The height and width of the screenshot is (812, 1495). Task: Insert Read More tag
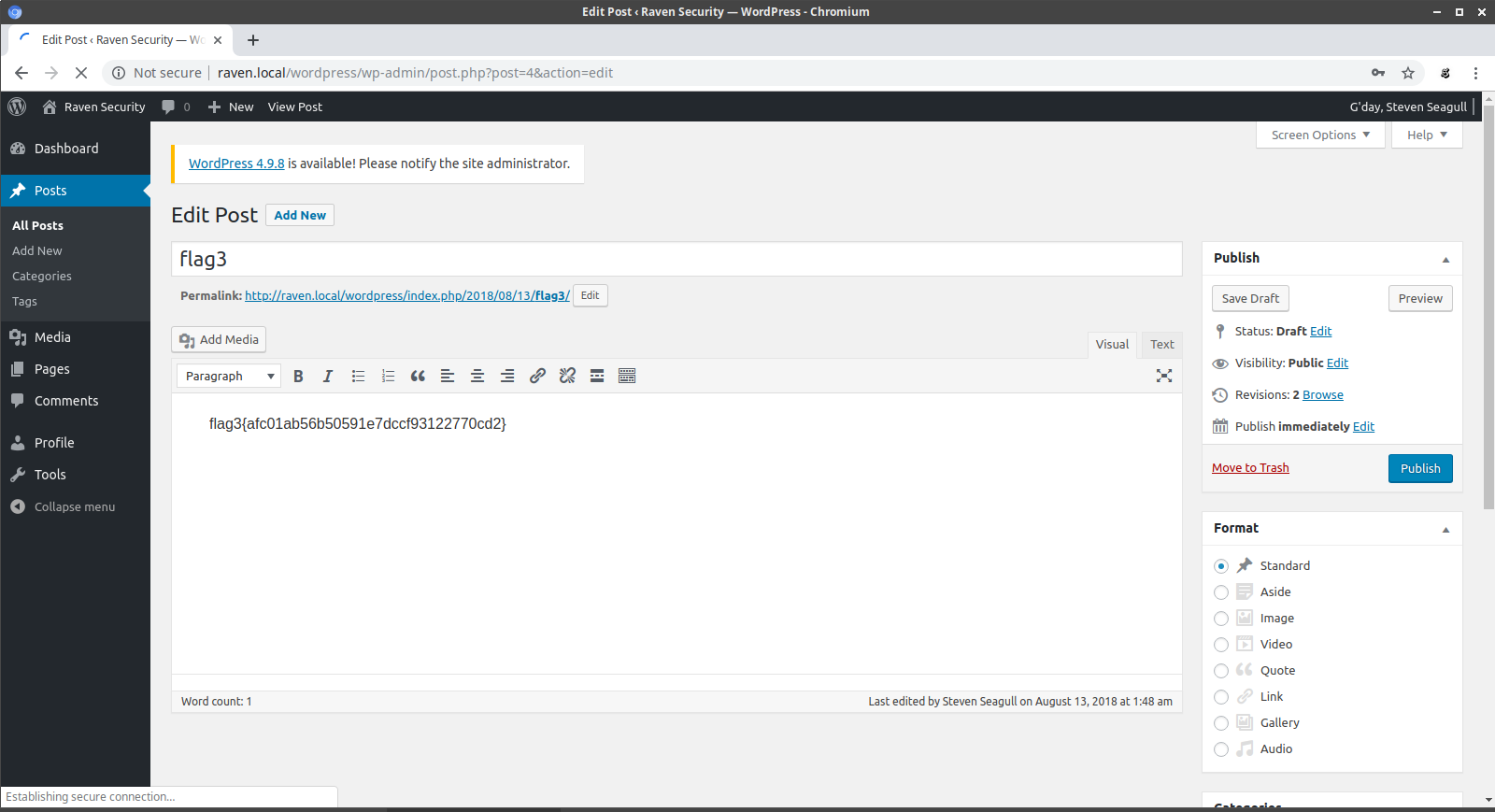click(597, 376)
